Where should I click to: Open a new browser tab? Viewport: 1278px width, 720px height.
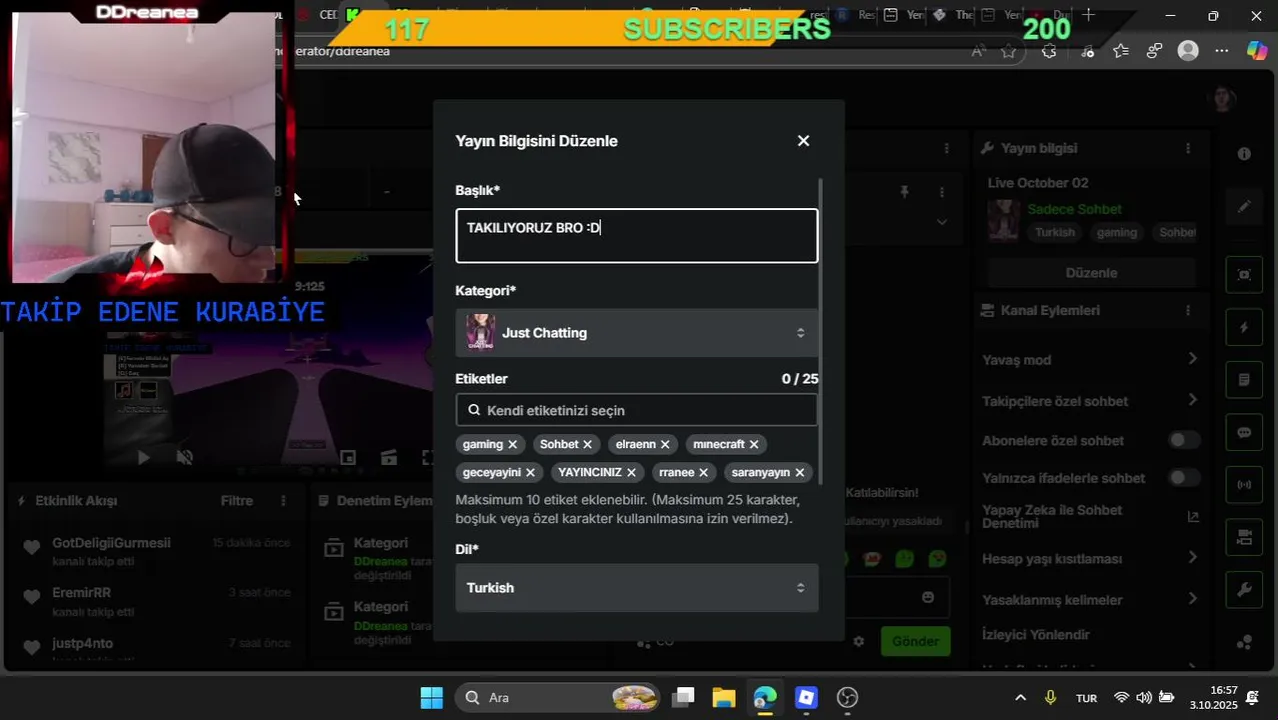tap(1088, 15)
